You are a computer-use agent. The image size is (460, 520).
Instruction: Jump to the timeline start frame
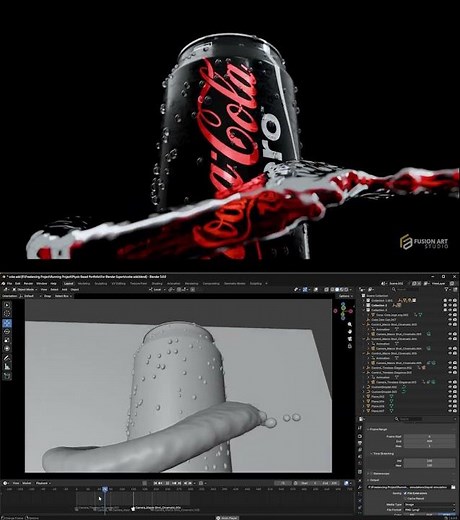(x=156, y=483)
